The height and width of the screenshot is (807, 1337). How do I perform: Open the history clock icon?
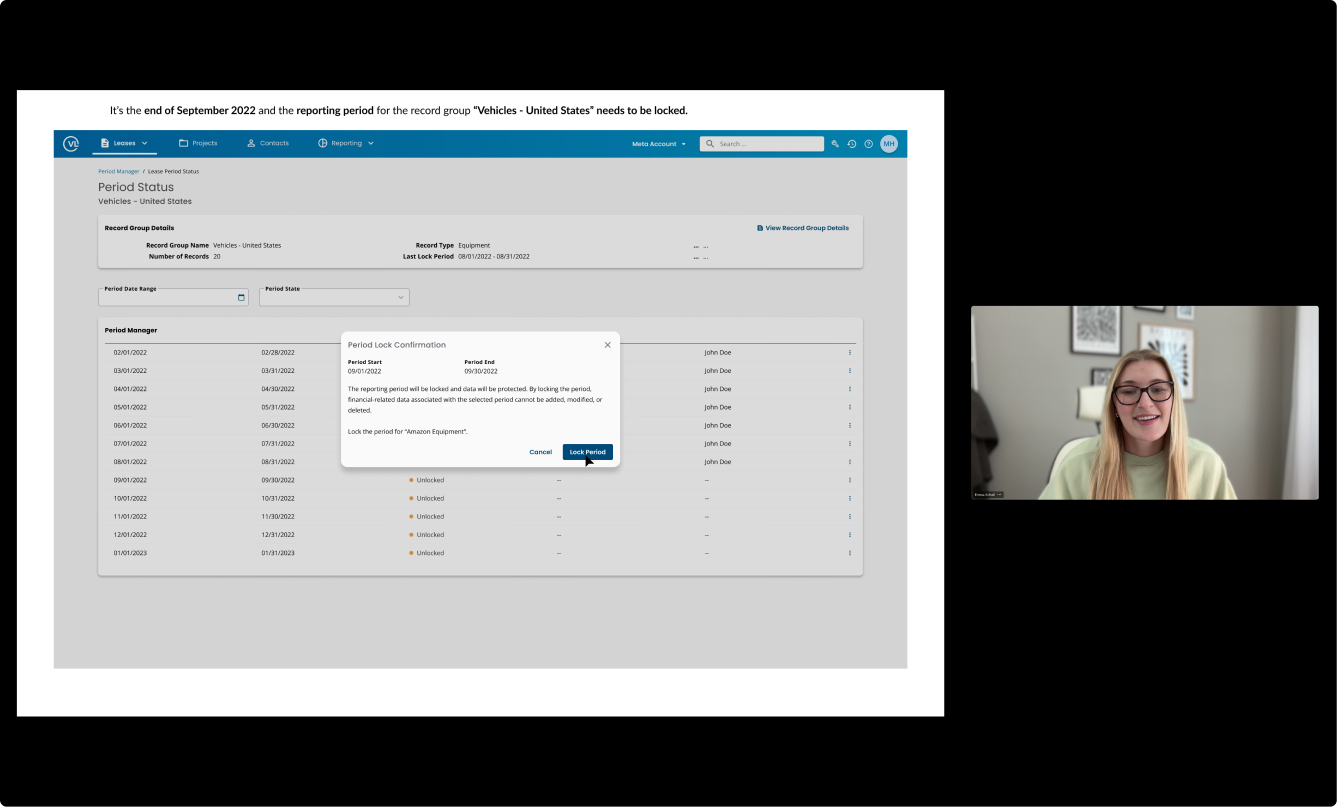(x=852, y=144)
